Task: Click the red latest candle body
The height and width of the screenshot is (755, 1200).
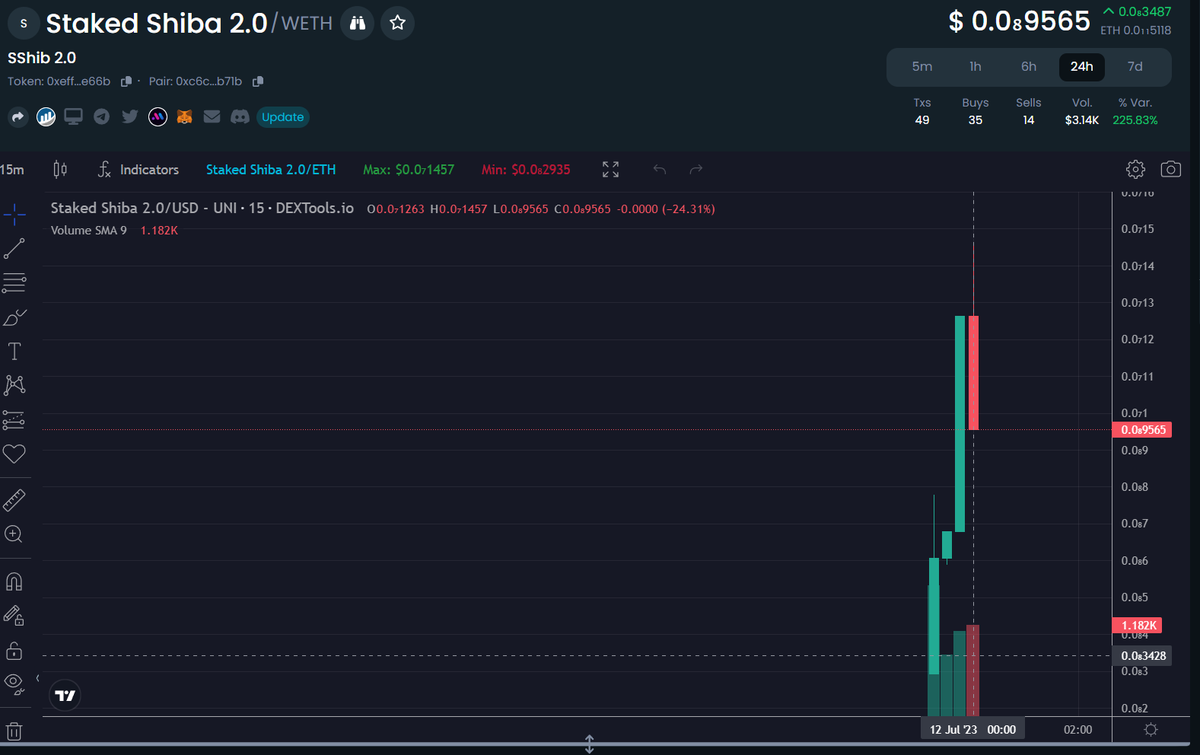Action: tap(973, 372)
